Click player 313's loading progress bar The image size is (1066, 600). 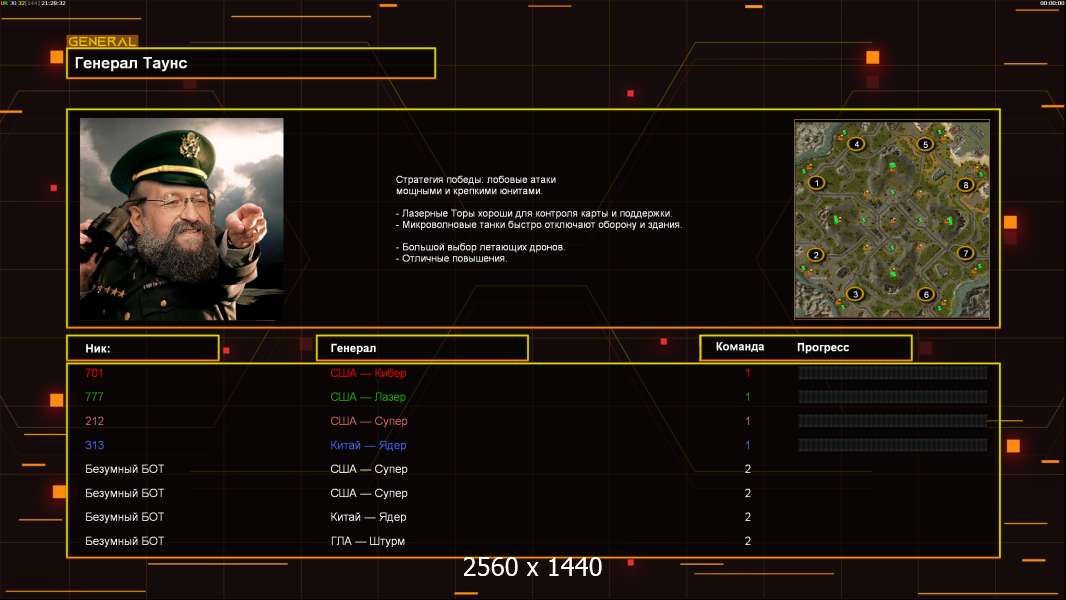point(892,445)
